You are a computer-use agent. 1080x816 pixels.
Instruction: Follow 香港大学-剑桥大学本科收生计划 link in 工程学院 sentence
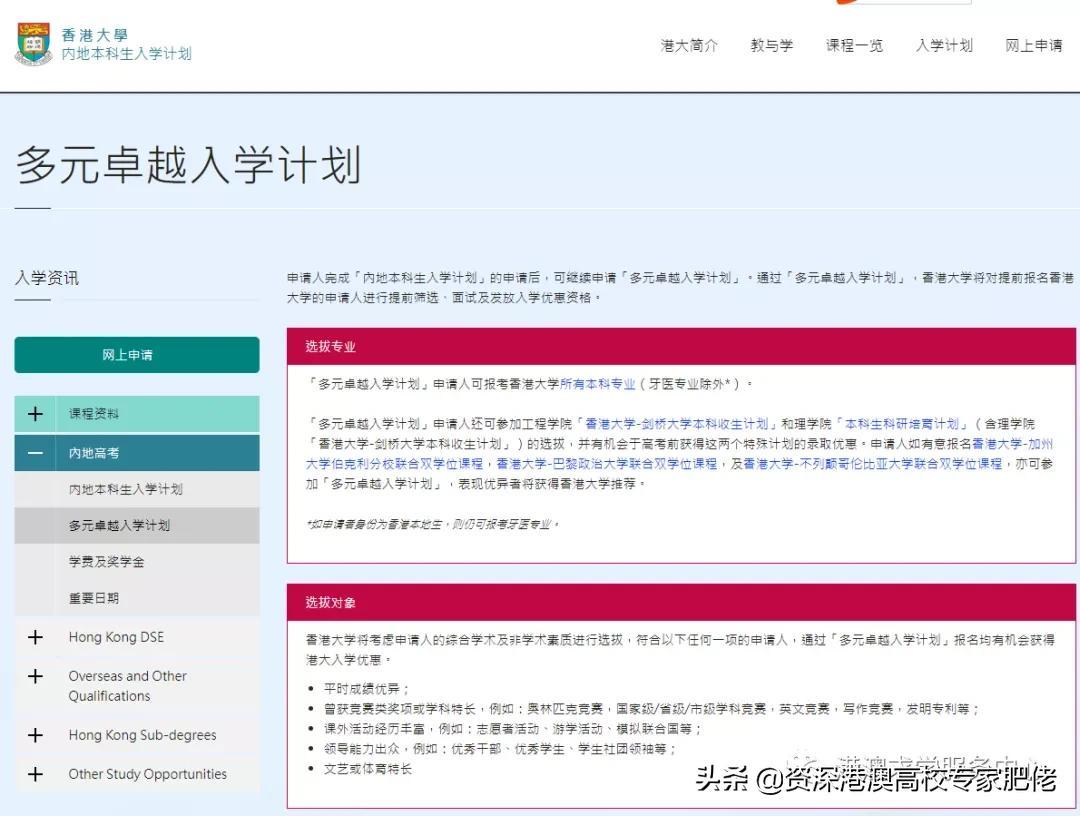click(676, 423)
